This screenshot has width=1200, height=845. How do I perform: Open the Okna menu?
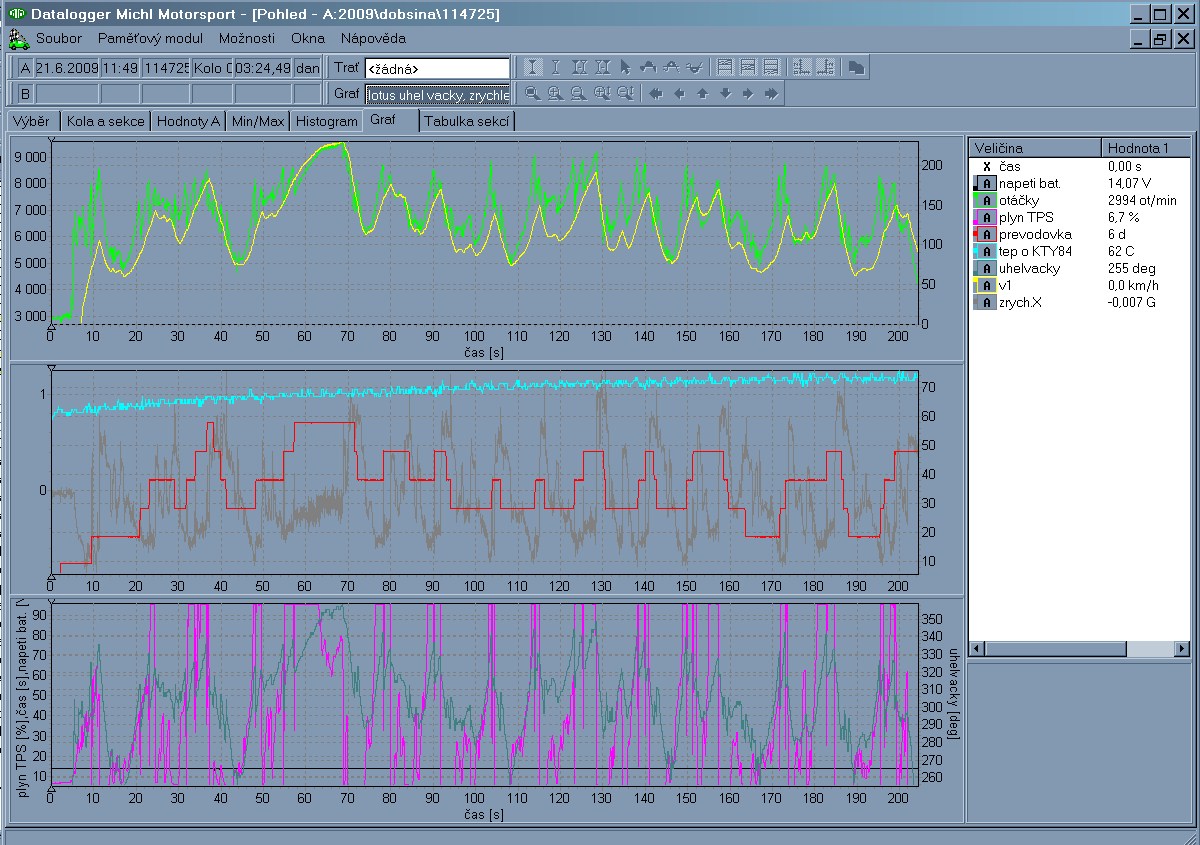click(308, 39)
